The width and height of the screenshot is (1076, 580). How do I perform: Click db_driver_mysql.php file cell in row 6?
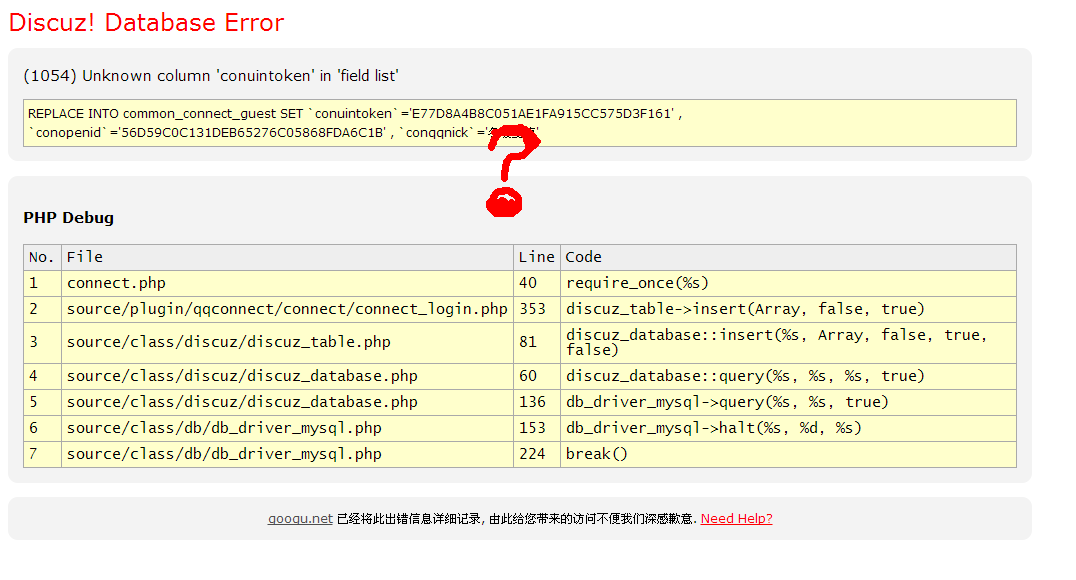click(x=287, y=428)
